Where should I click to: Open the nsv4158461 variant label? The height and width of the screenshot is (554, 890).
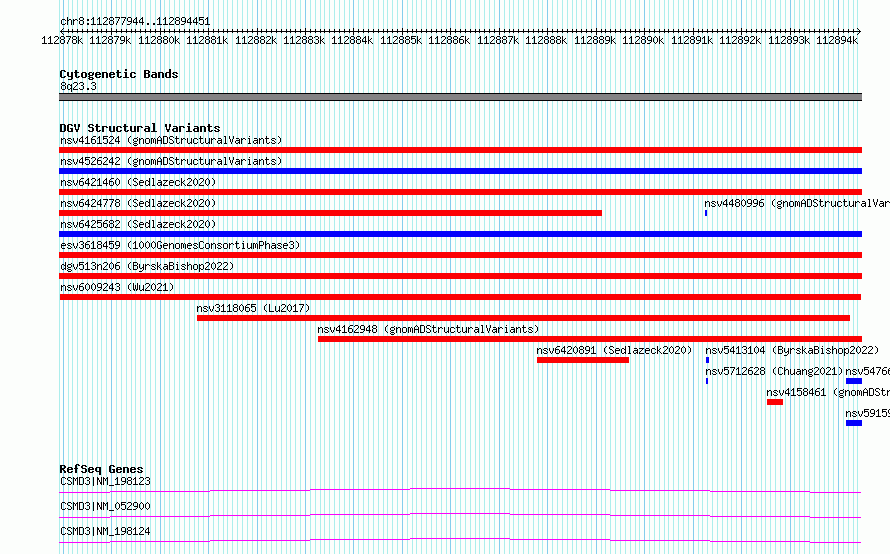pos(828,392)
